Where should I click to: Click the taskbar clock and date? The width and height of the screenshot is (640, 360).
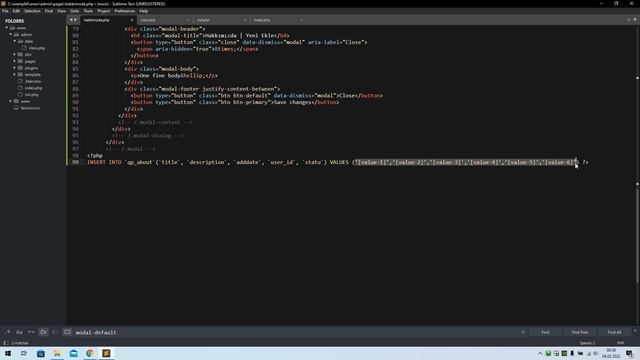tap(611, 353)
